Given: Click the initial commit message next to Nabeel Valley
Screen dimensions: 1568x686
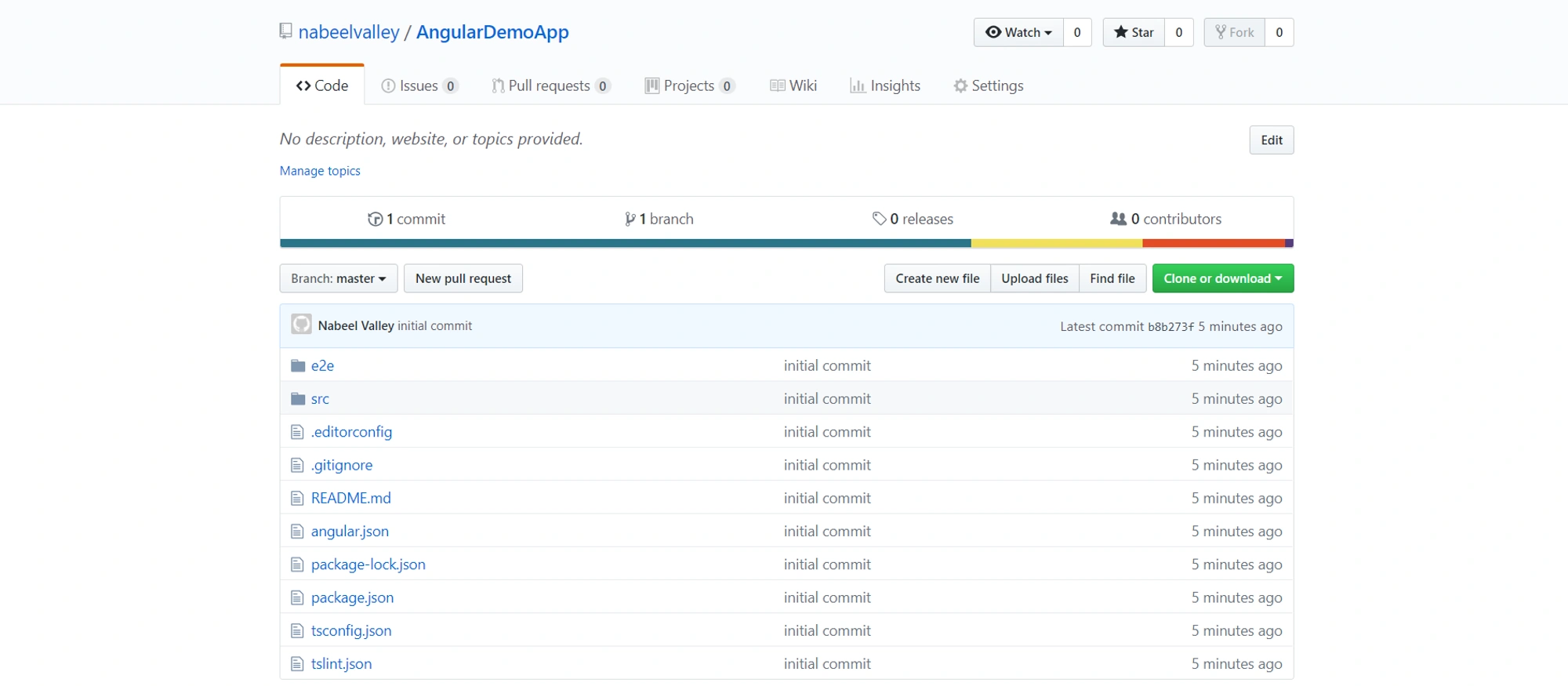Looking at the screenshot, I should pyautogui.click(x=434, y=326).
